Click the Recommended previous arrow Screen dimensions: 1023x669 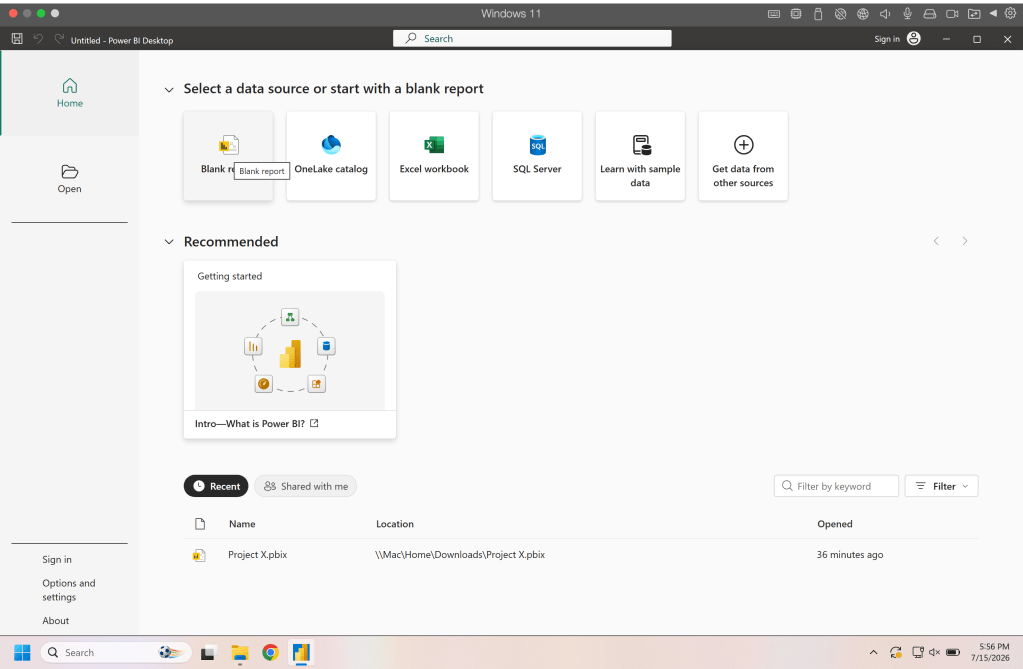tap(936, 241)
